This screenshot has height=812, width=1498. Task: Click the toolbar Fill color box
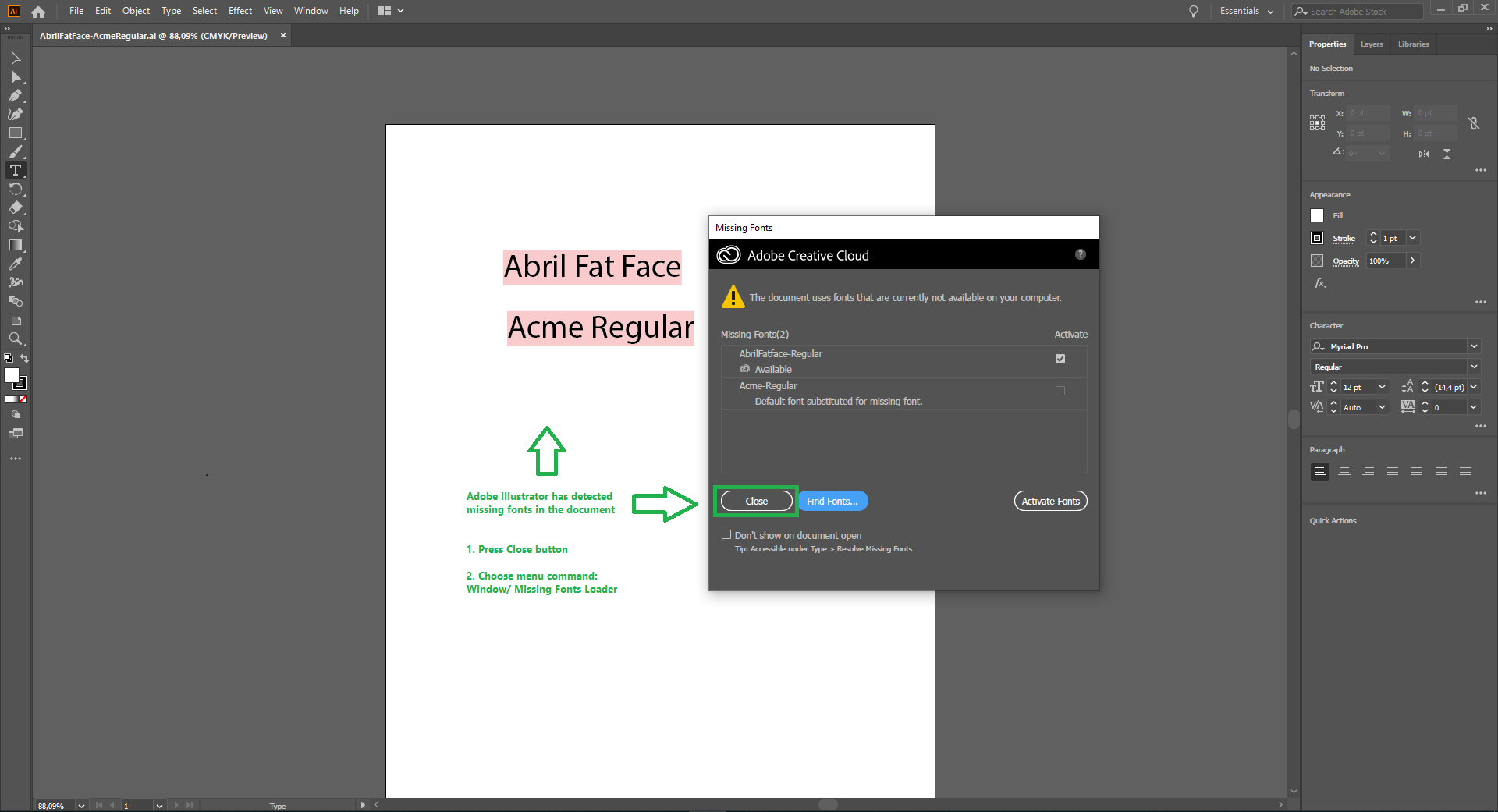point(11,375)
